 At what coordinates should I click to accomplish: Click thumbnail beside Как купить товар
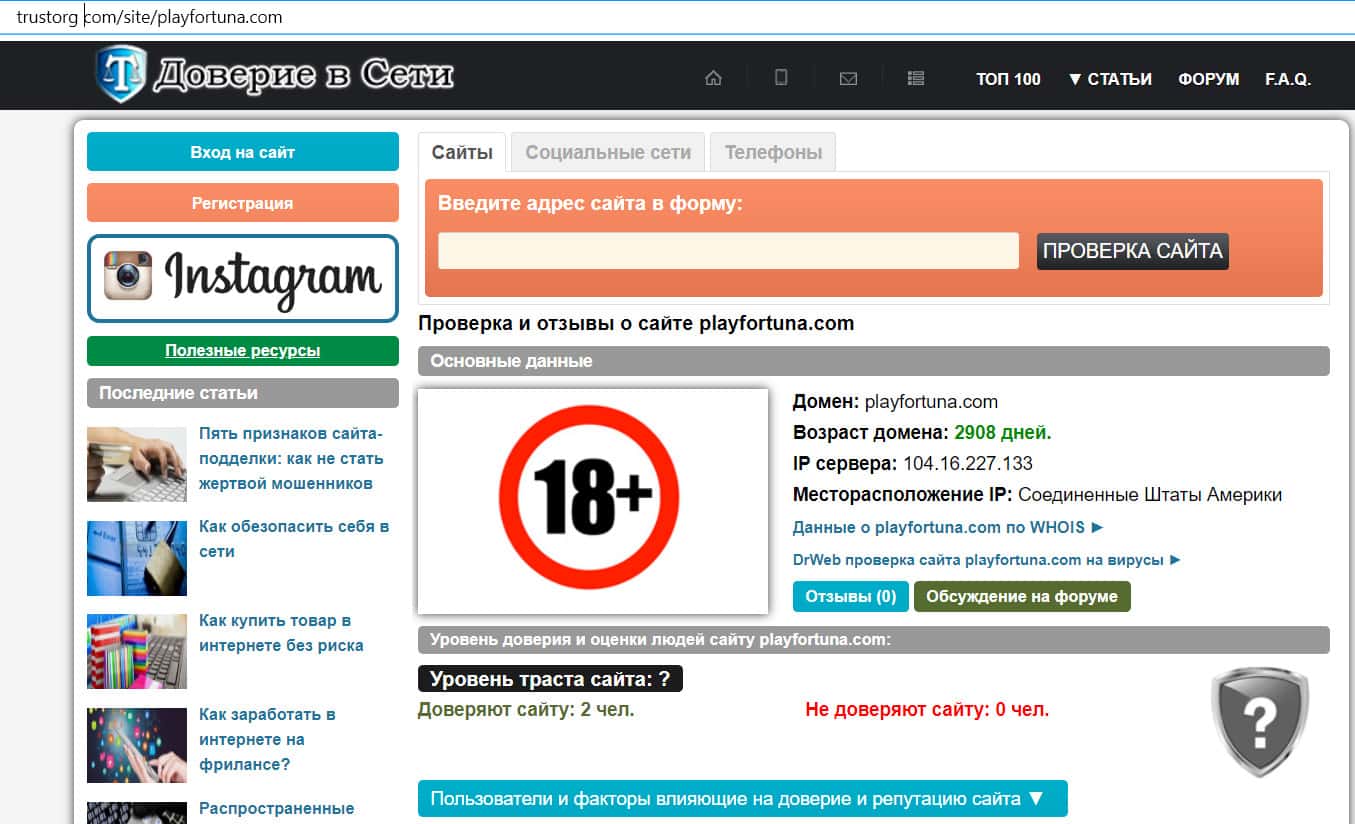pos(137,651)
